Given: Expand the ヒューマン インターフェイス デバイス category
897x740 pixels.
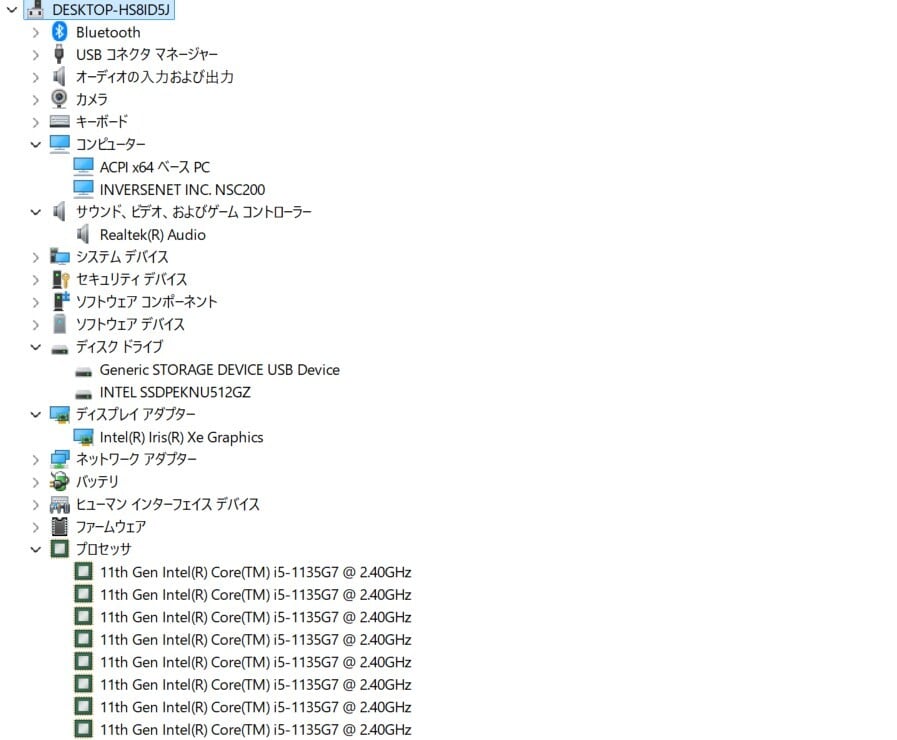Looking at the screenshot, I should (35, 505).
